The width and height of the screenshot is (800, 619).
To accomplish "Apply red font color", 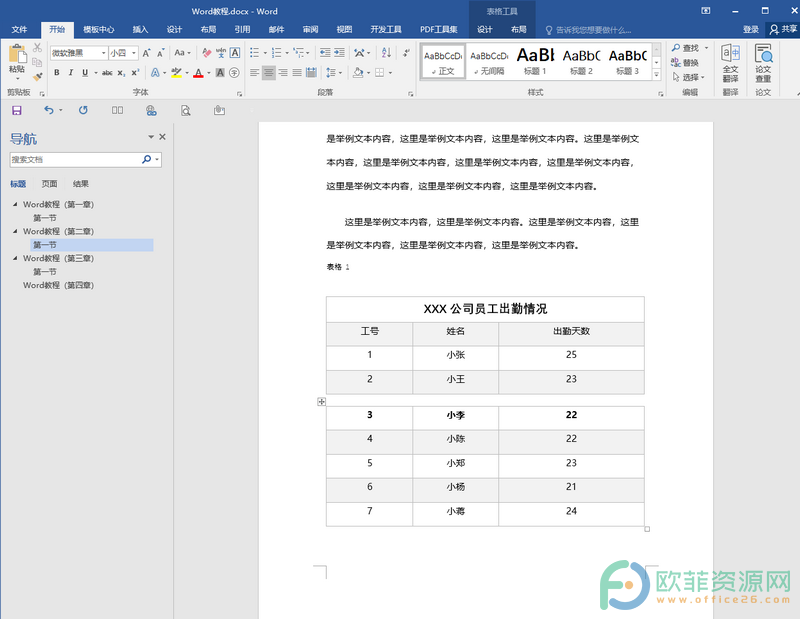I will (198, 73).
